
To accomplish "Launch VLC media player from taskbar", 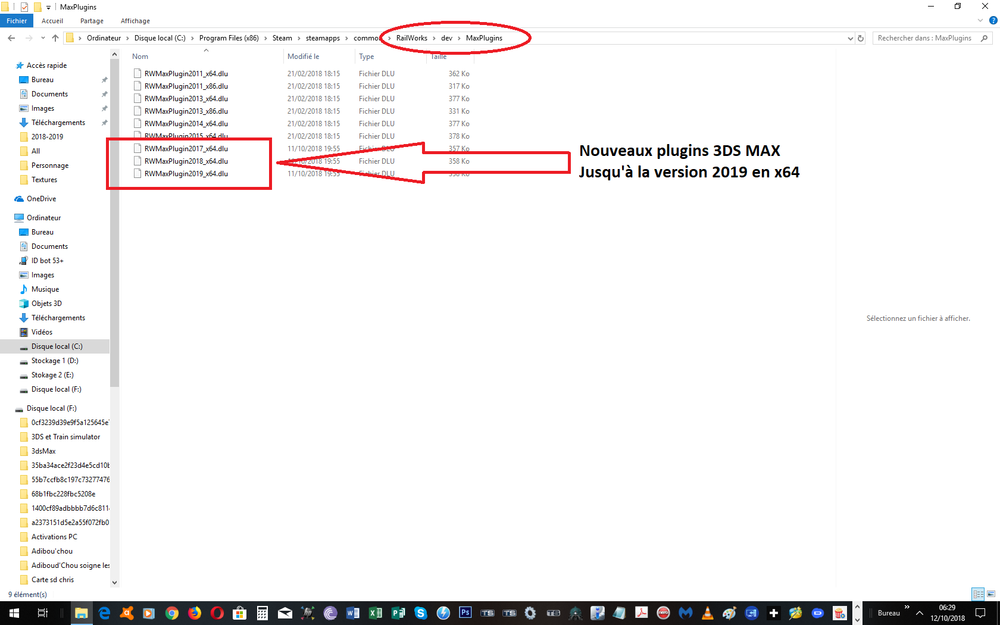I will pyautogui.click(x=708, y=614).
